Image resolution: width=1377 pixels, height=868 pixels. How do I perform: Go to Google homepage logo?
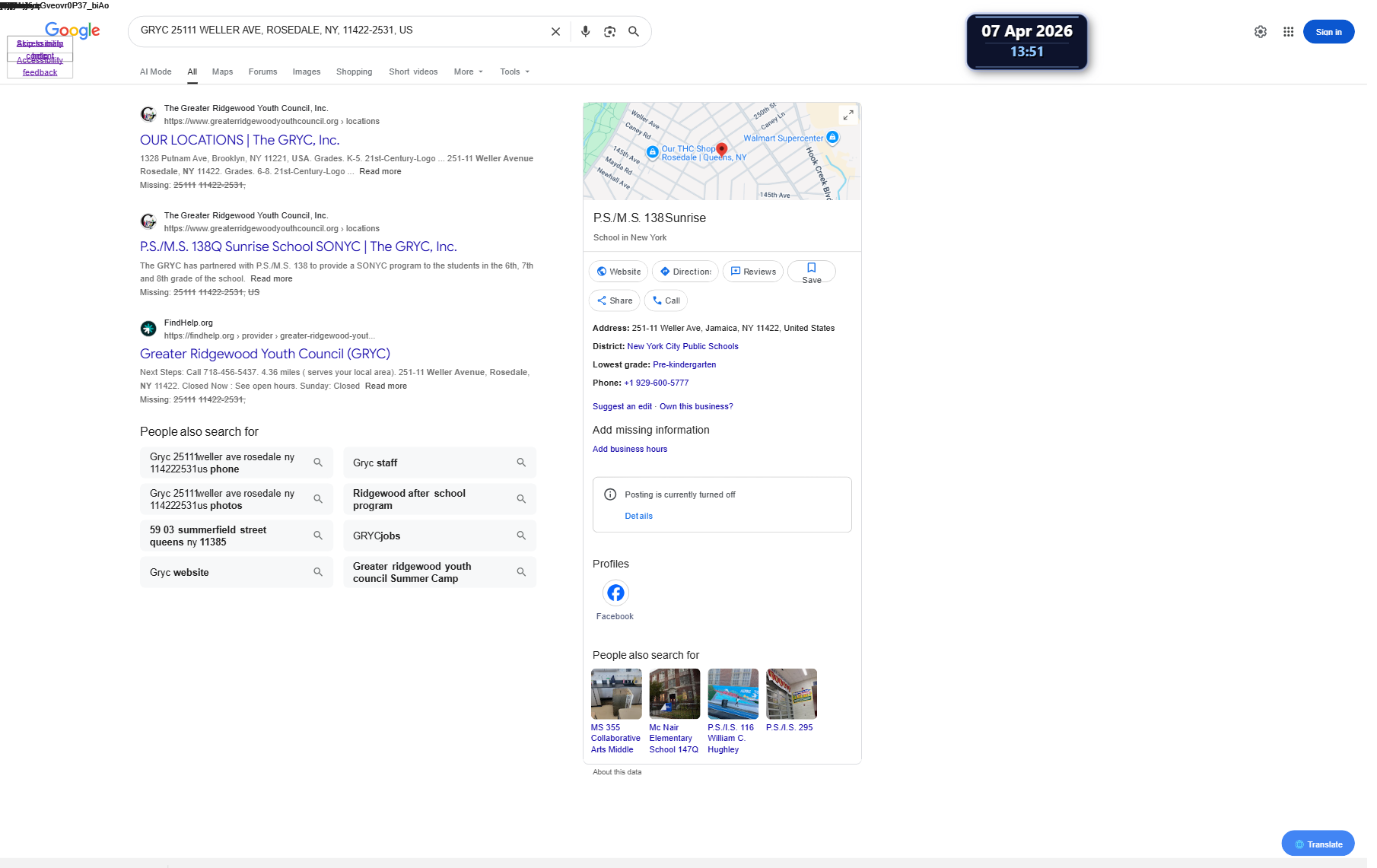[x=72, y=30]
